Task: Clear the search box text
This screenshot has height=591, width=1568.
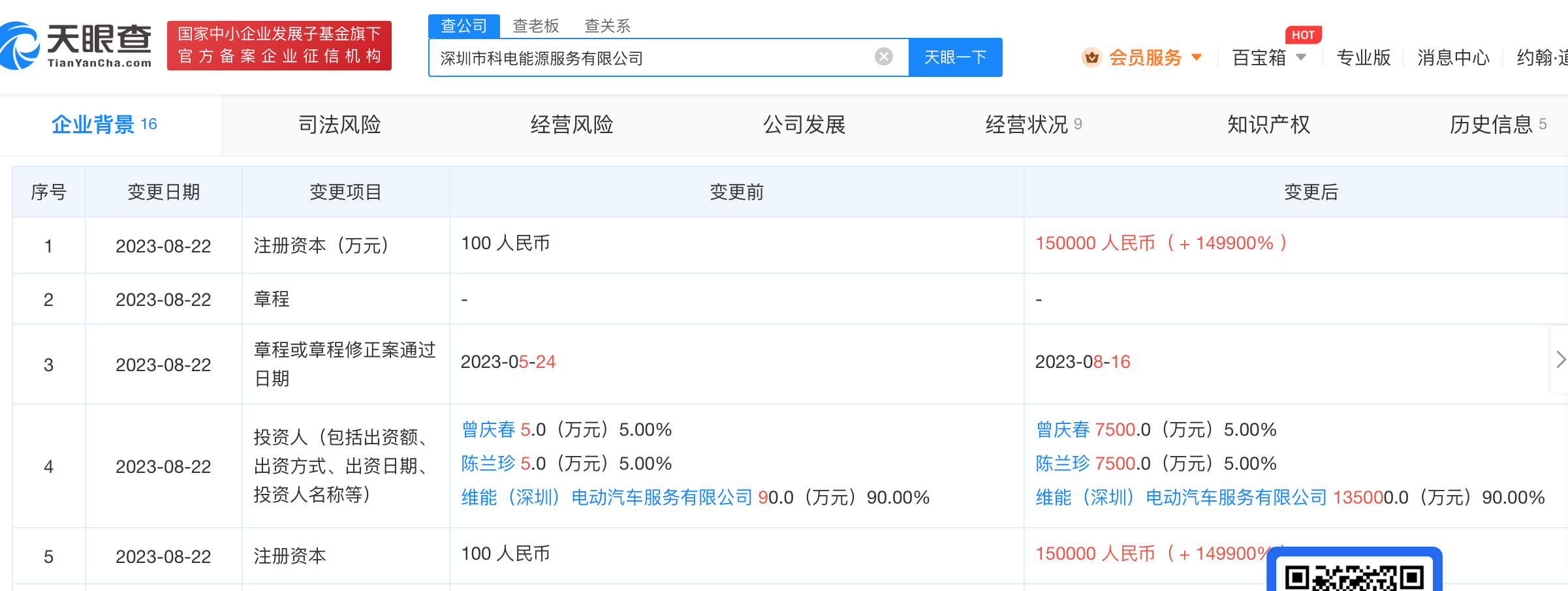Action: (884, 57)
